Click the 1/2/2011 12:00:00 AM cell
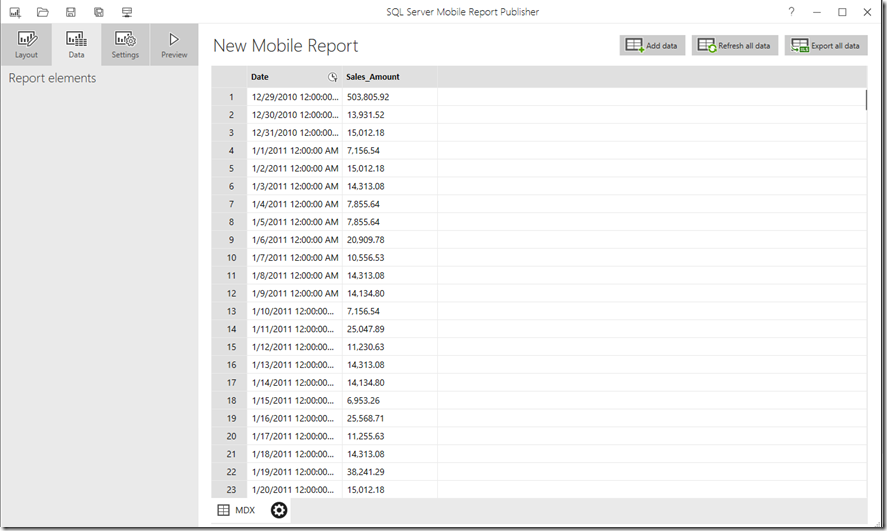887x531 pixels. pyautogui.click(x=294, y=169)
